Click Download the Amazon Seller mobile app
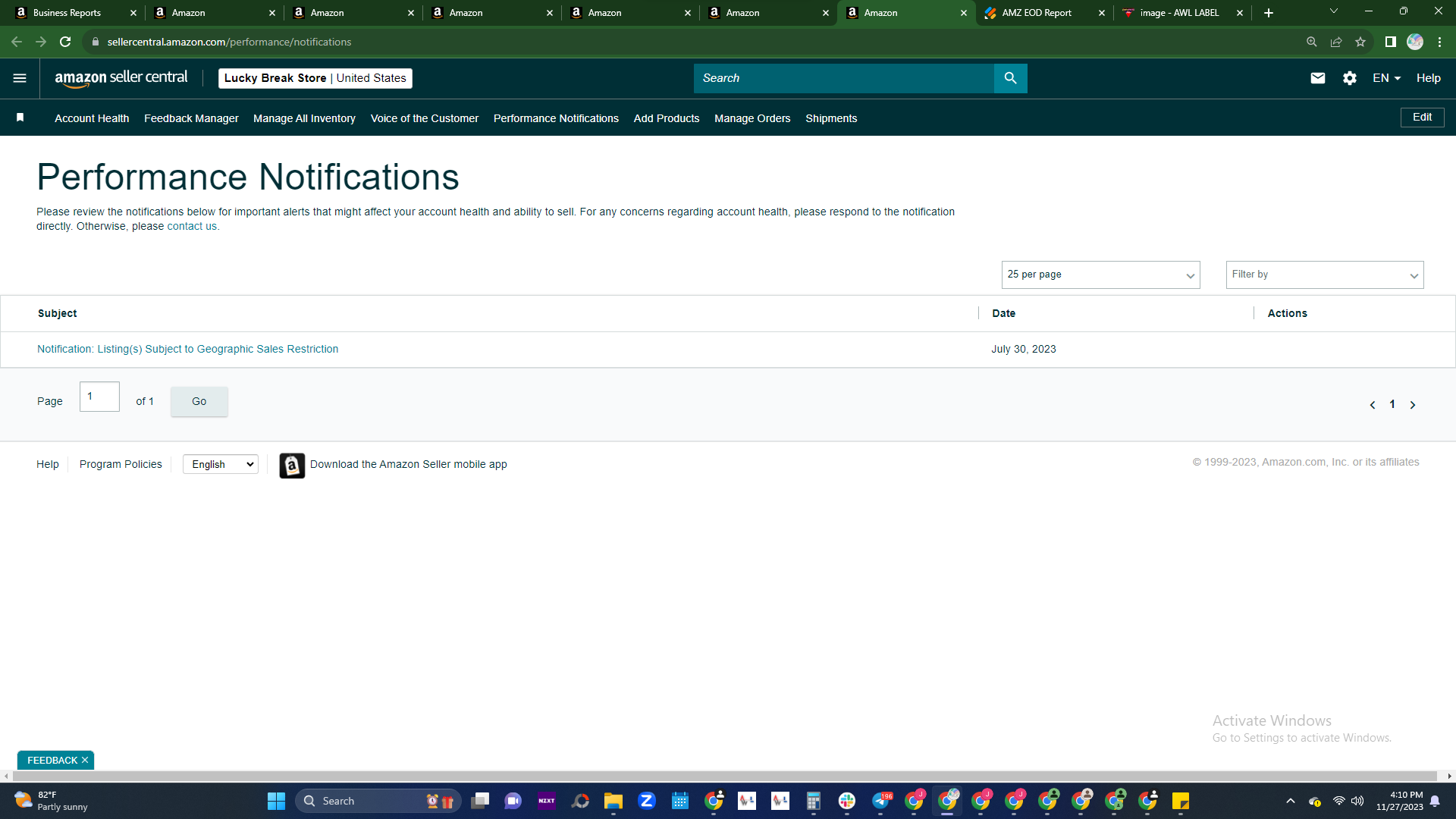Image resolution: width=1456 pixels, height=819 pixels. [409, 464]
